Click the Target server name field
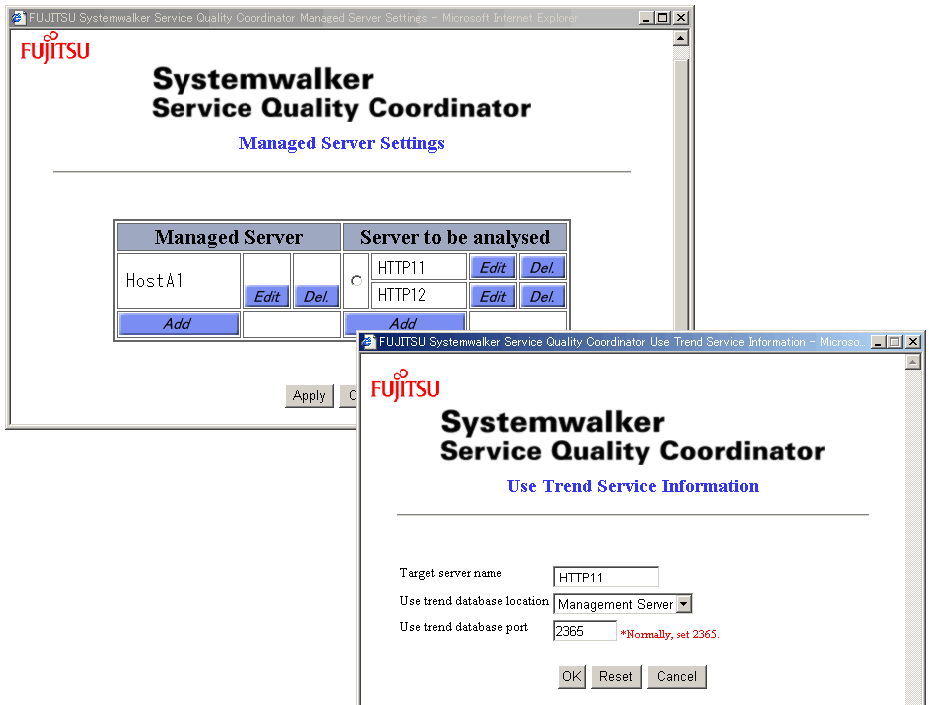The height and width of the screenshot is (705, 929). [x=605, y=577]
